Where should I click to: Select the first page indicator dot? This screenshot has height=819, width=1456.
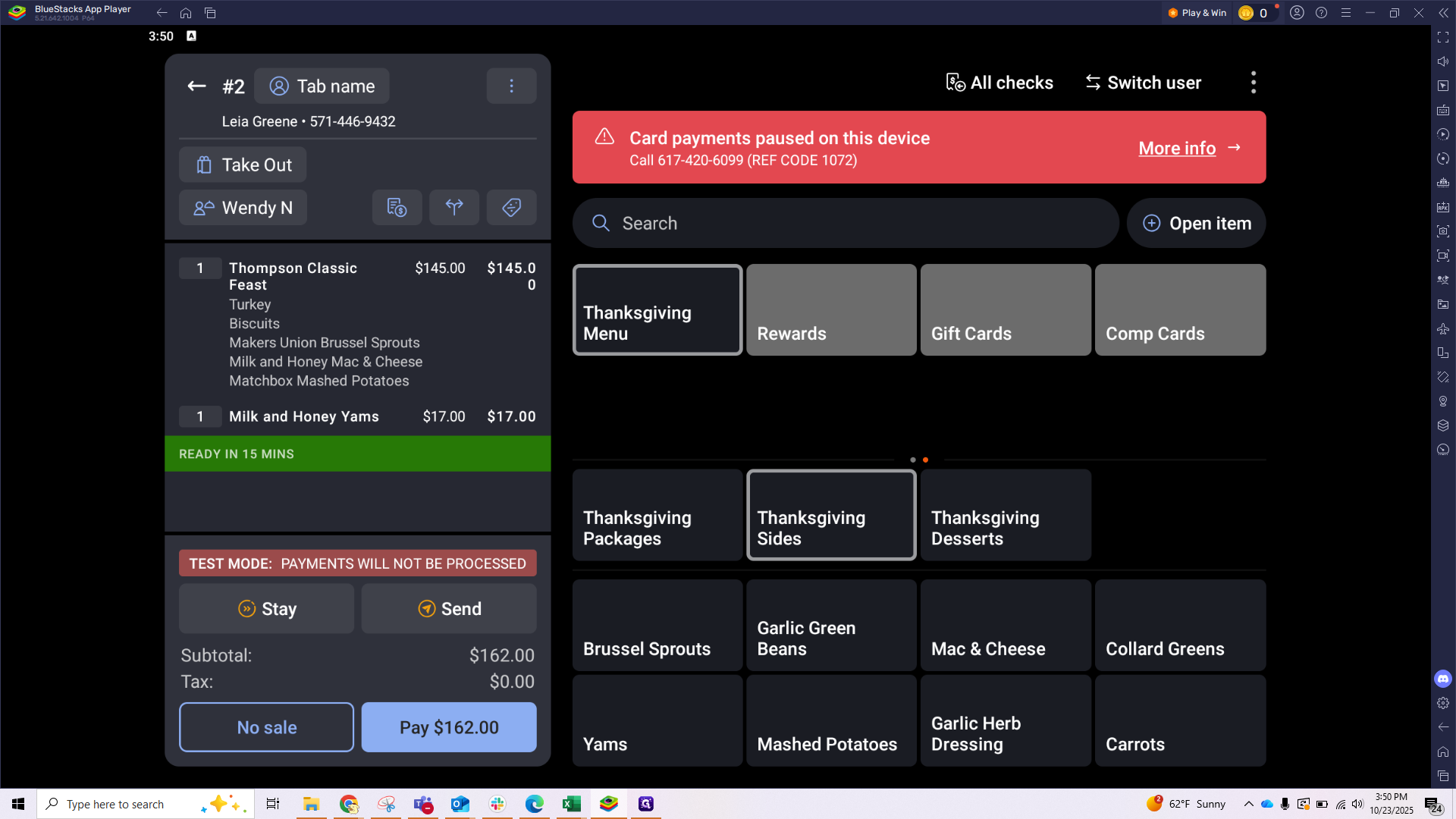click(x=912, y=460)
